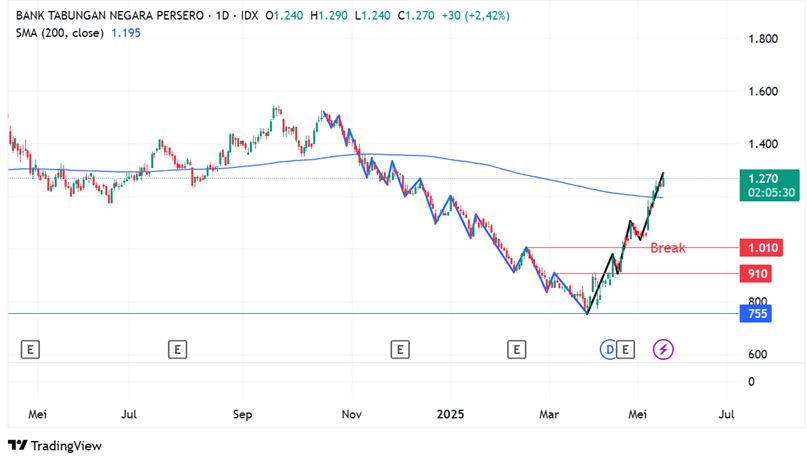The width and height of the screenshot is (807, 458).
Task: Click the 1.600 level on price axis
Action: point(764,92)
